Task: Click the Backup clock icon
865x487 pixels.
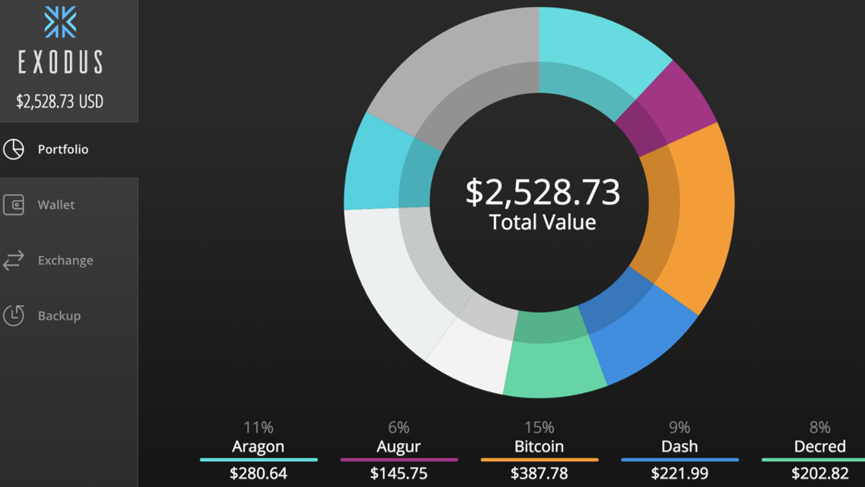Action: [x=14, y=315]
